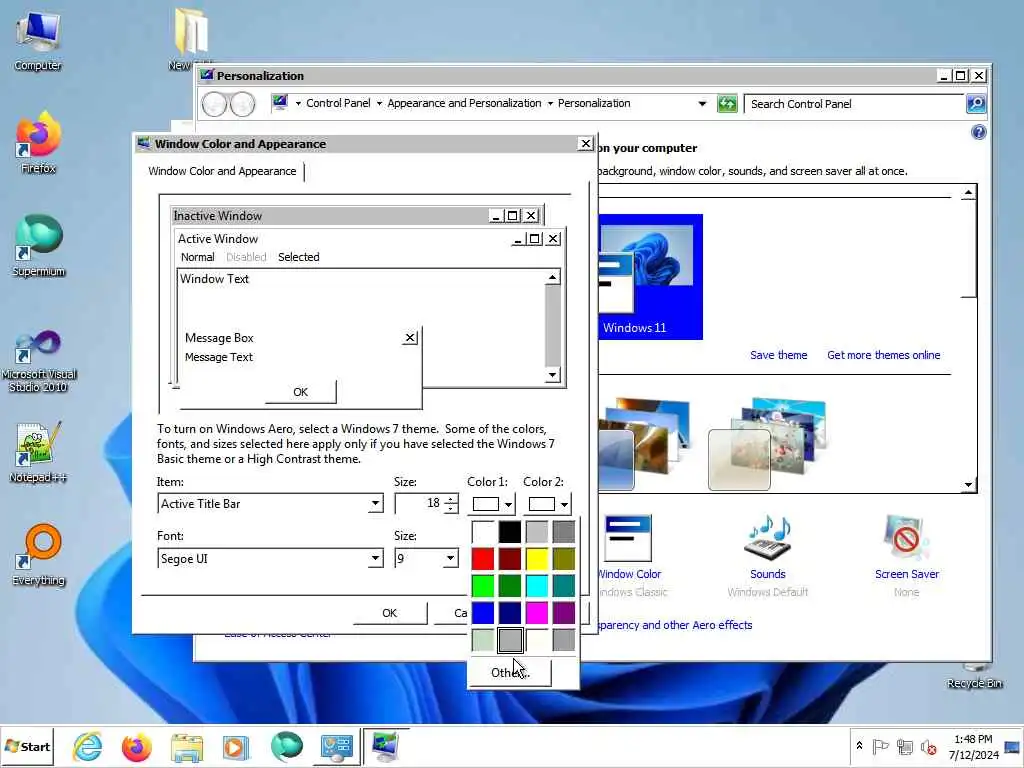Open the Font dropdown Segoe UI
Screen dimensions: 1024x768
click(x=375, y=558)
